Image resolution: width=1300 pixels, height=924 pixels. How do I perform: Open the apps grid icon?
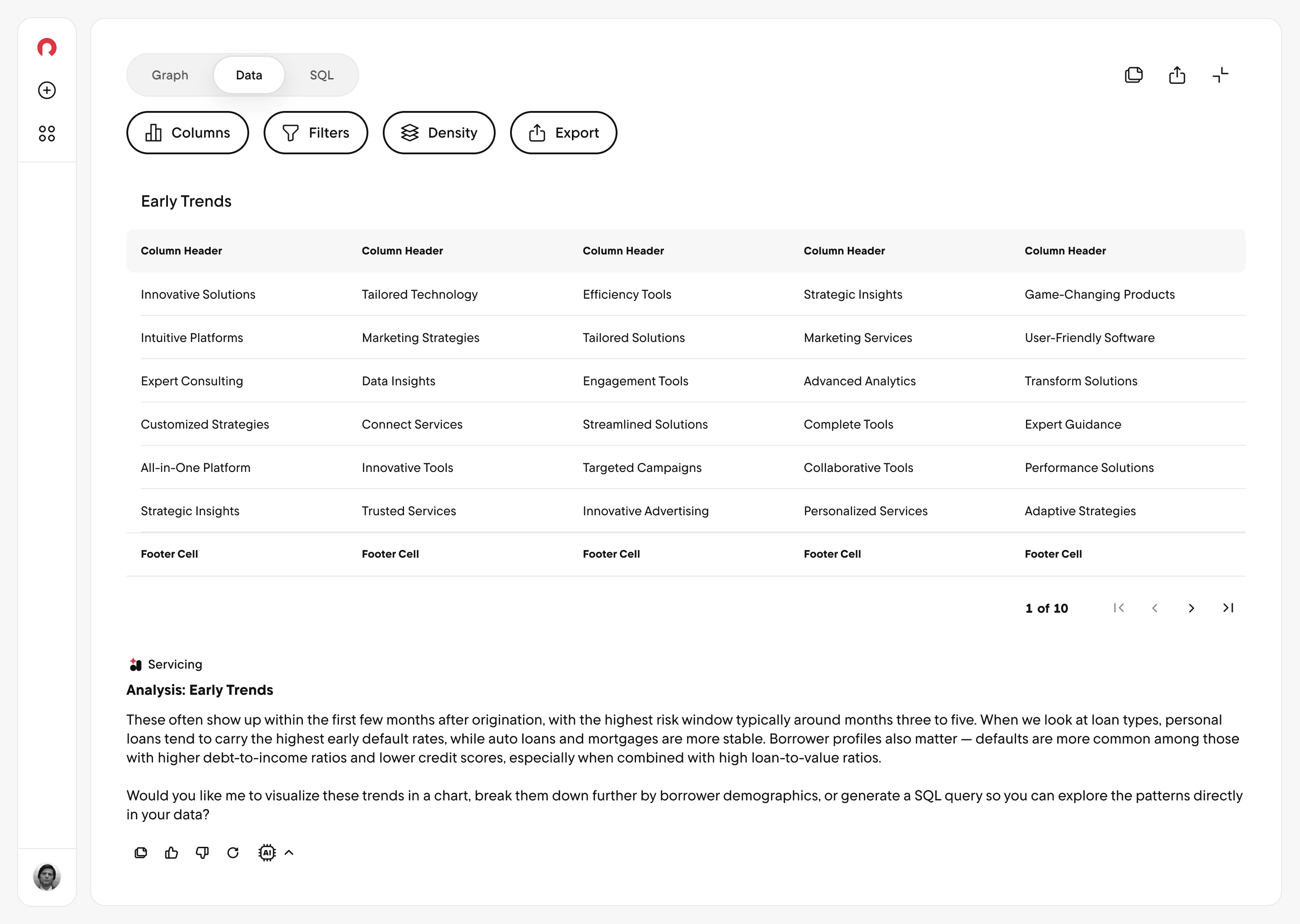[46, 134]
